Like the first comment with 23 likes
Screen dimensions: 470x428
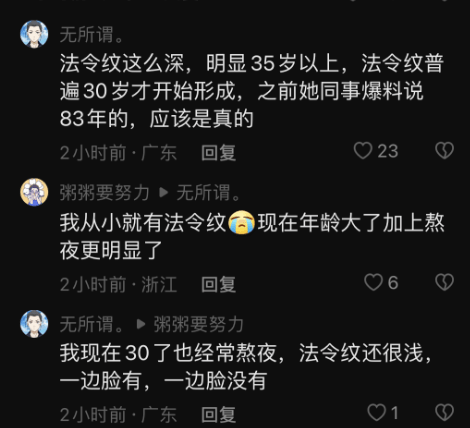coord(363,150)
